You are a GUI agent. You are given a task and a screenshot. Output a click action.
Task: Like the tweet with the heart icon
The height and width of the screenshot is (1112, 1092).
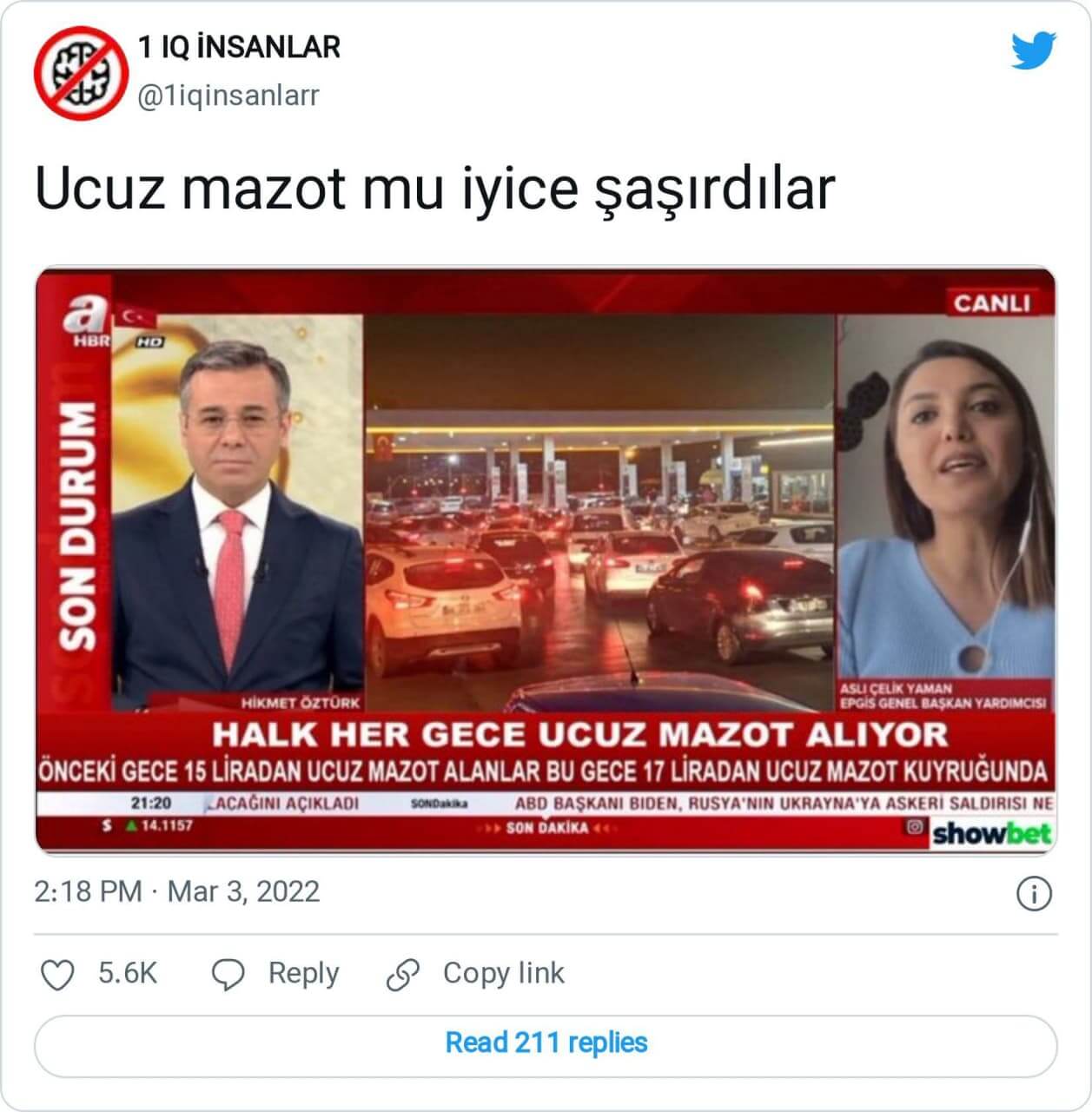point(58,975)
